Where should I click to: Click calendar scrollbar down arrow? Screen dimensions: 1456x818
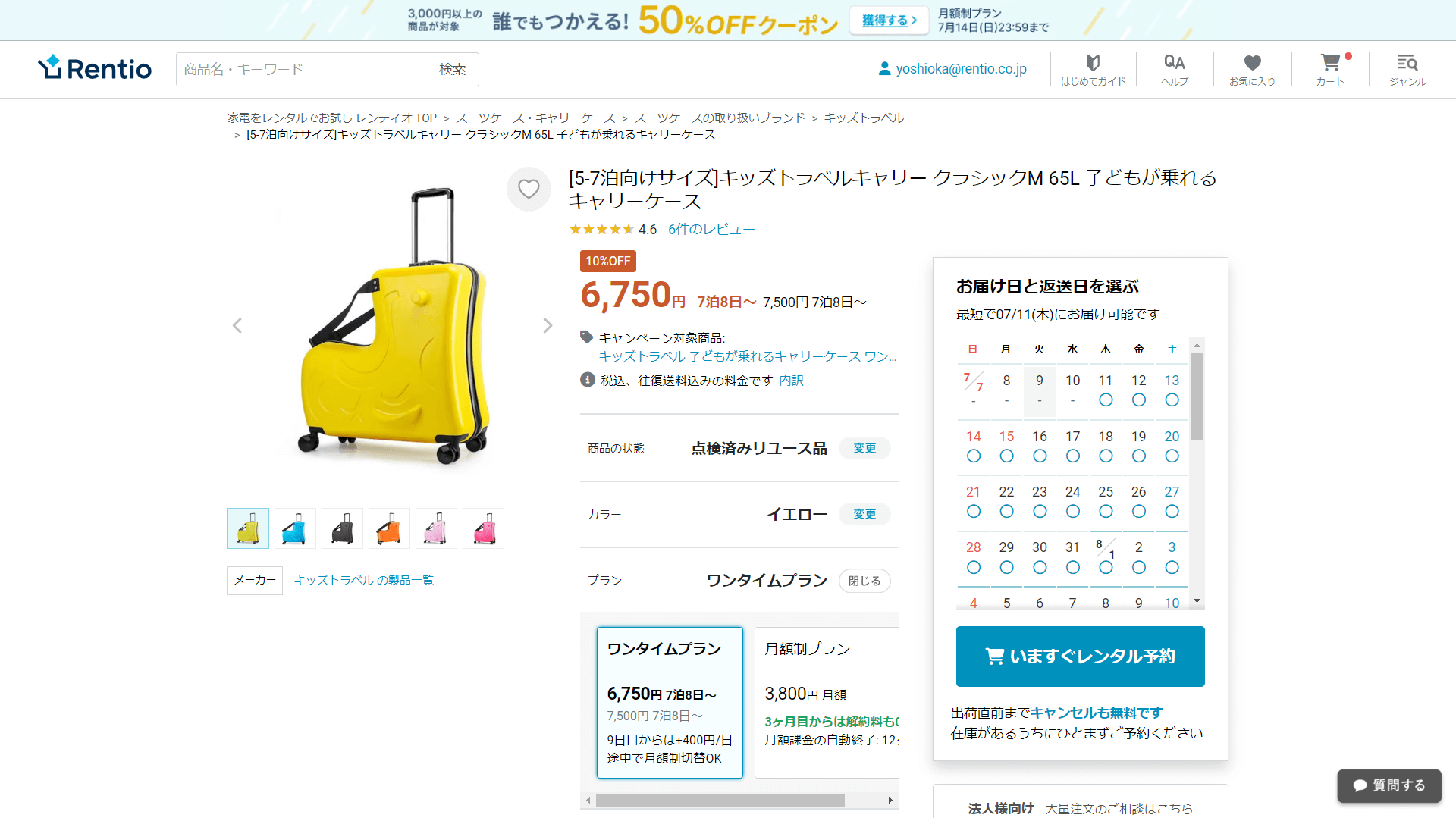pos(1197,601)
